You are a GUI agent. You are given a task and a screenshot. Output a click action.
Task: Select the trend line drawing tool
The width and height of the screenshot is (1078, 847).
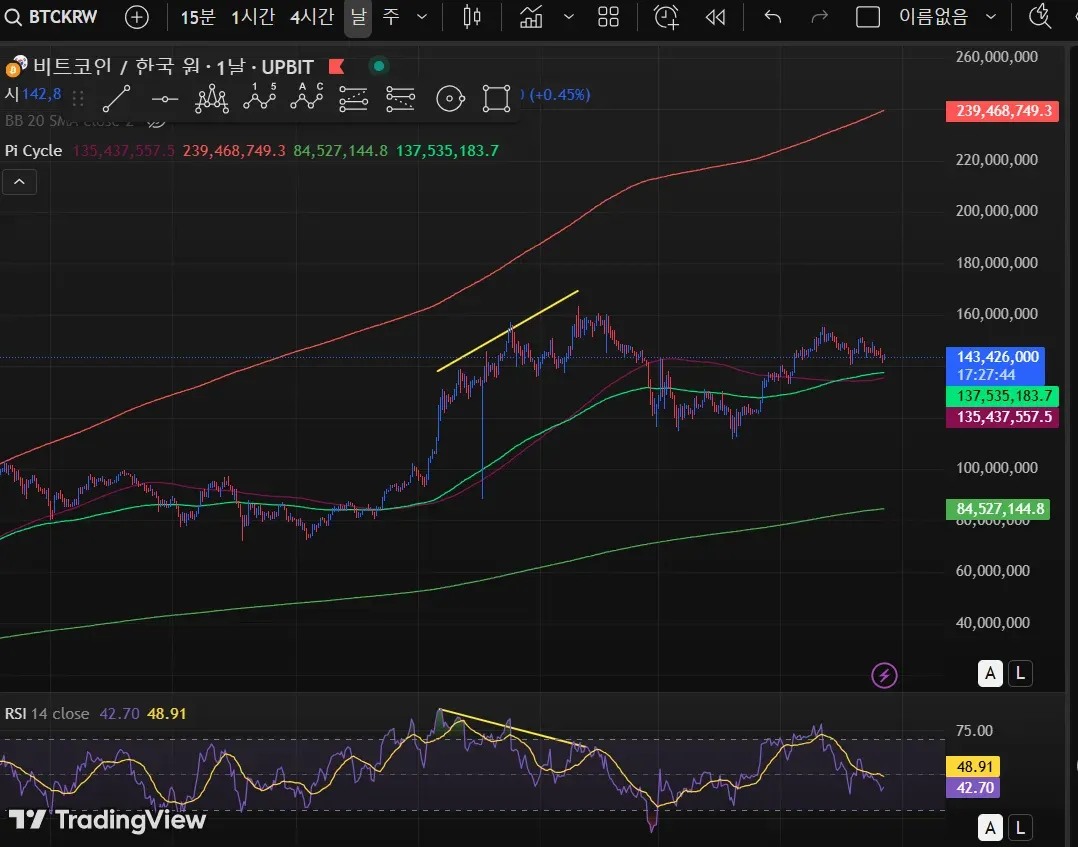[116, 99]
